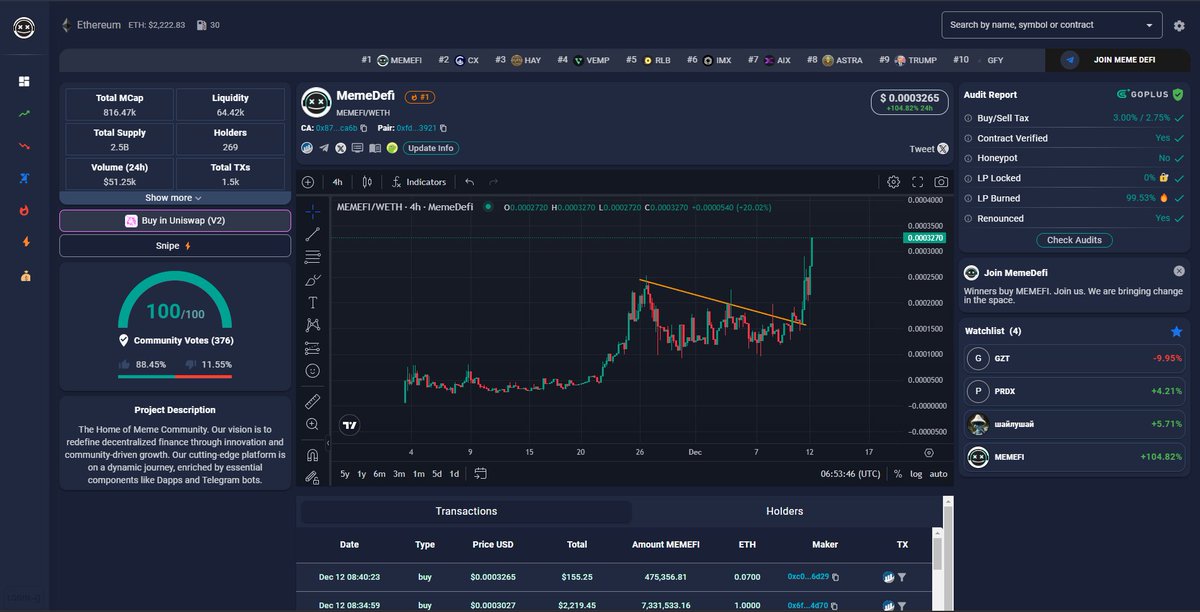Screen dimensions: 1200x612
Task: Open the candle chart style dropdown
Action: pos(367,182)
